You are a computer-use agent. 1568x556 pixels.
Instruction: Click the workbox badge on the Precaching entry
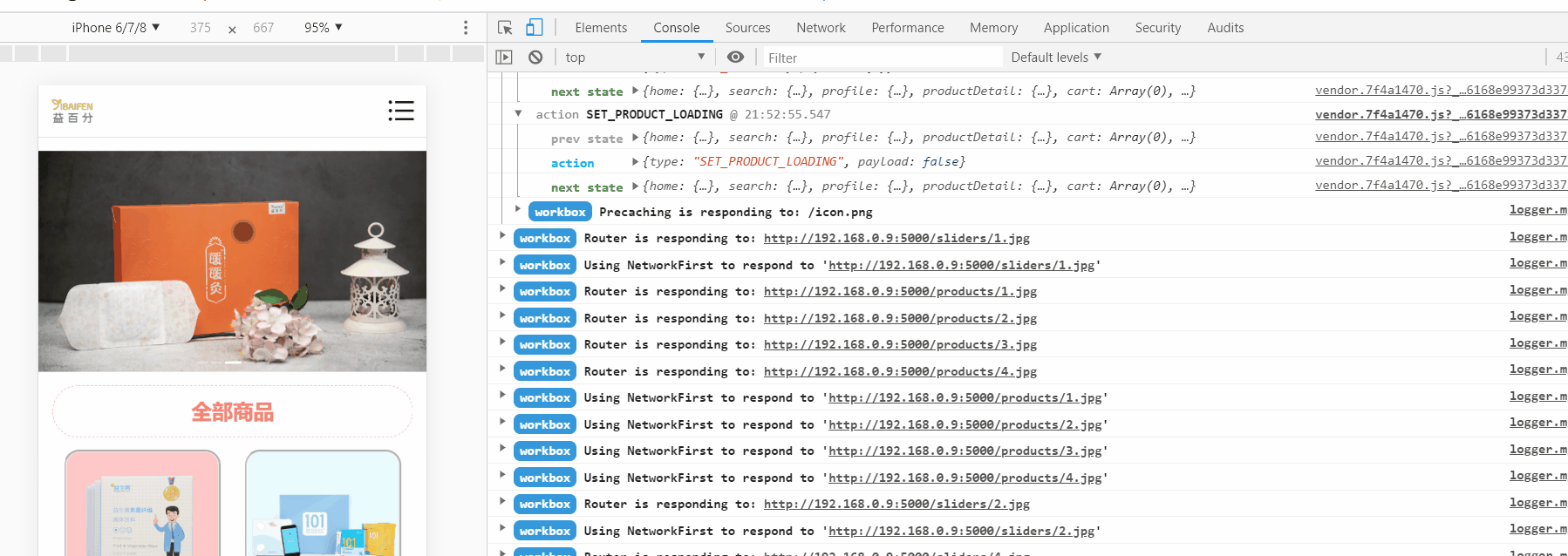click(560, 212)
